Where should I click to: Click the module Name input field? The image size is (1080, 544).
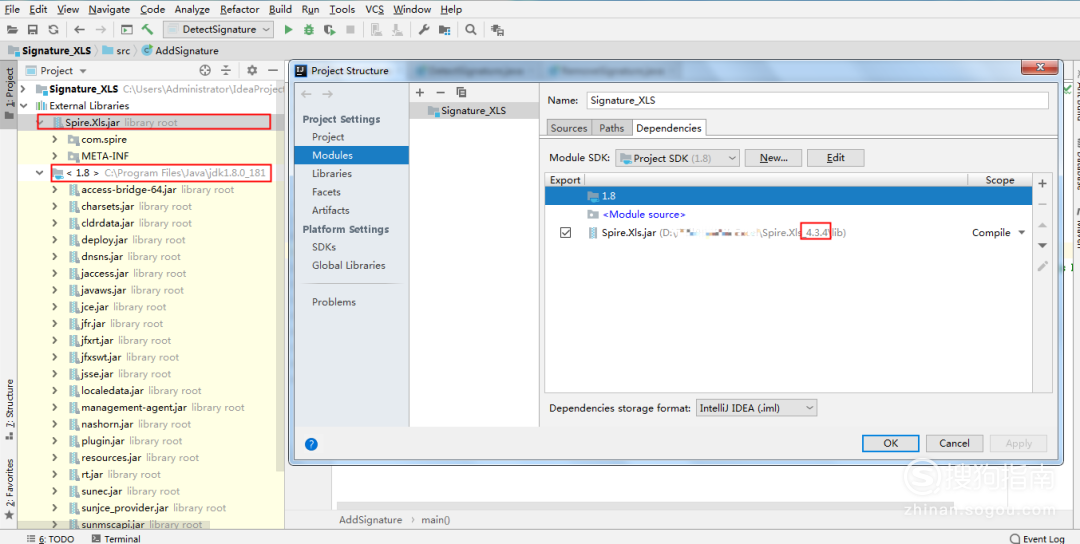(818, 100)
